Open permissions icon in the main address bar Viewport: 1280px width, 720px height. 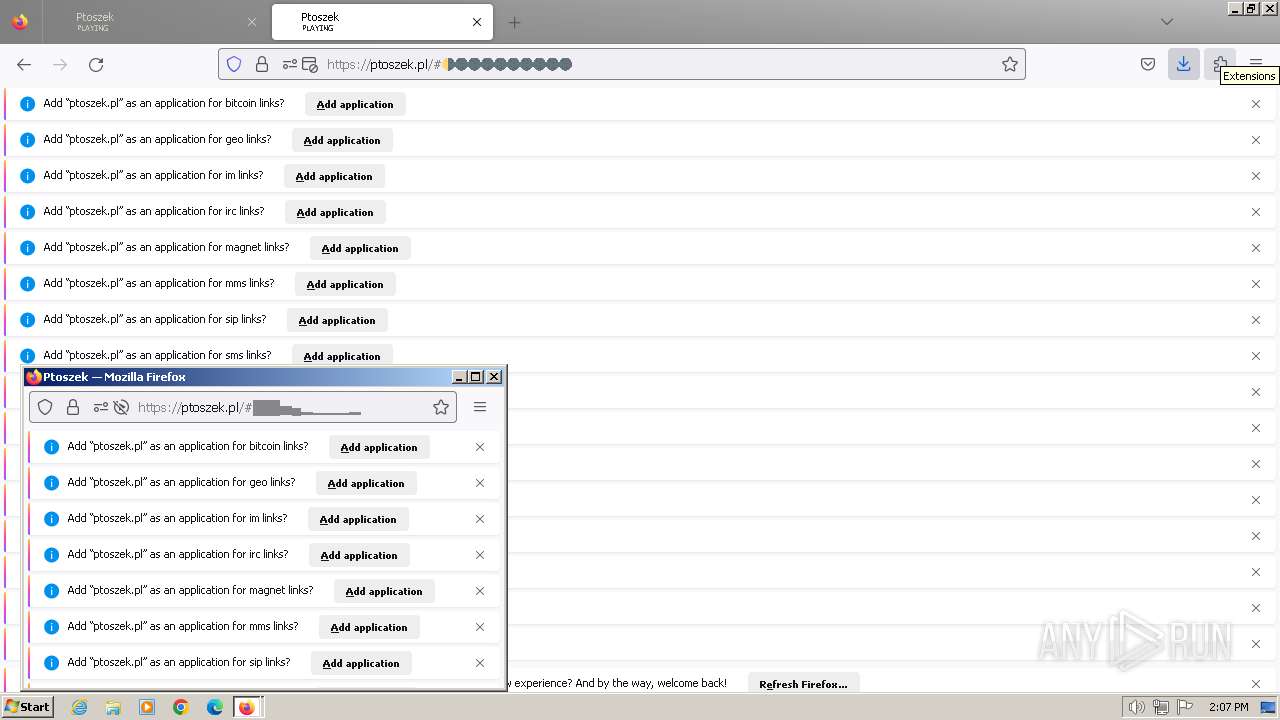[290, 64]
